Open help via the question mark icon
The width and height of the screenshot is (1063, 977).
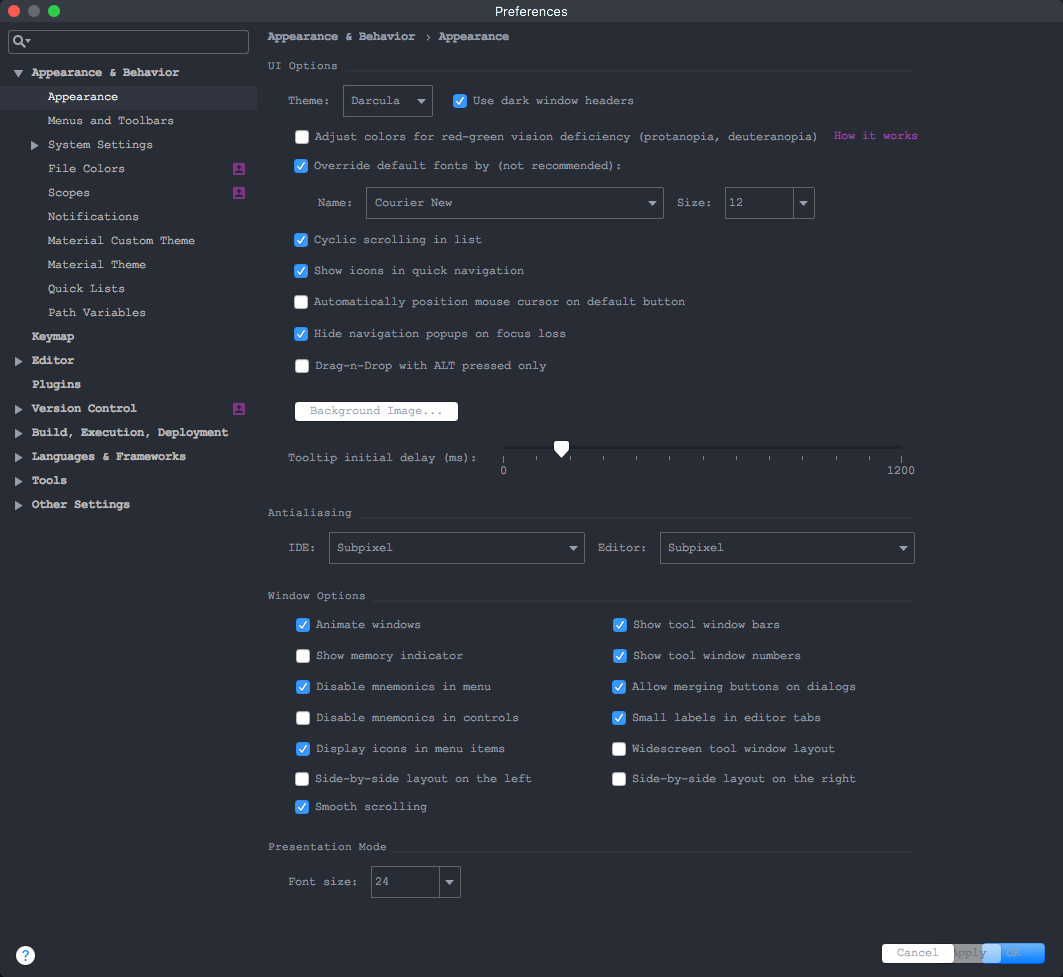25,955
